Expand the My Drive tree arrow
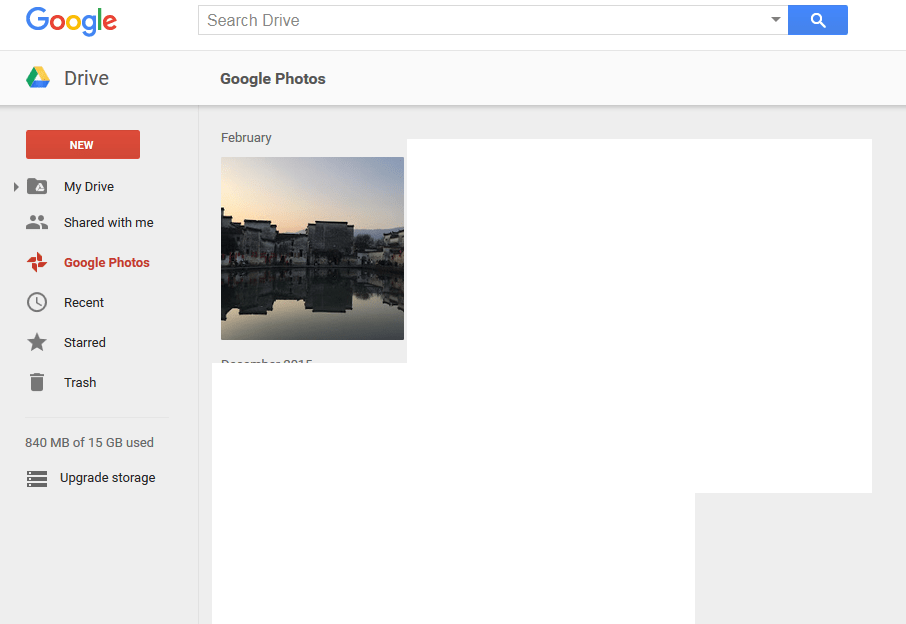906x624 pixels. pyautogui.click(x=15, y=186)
